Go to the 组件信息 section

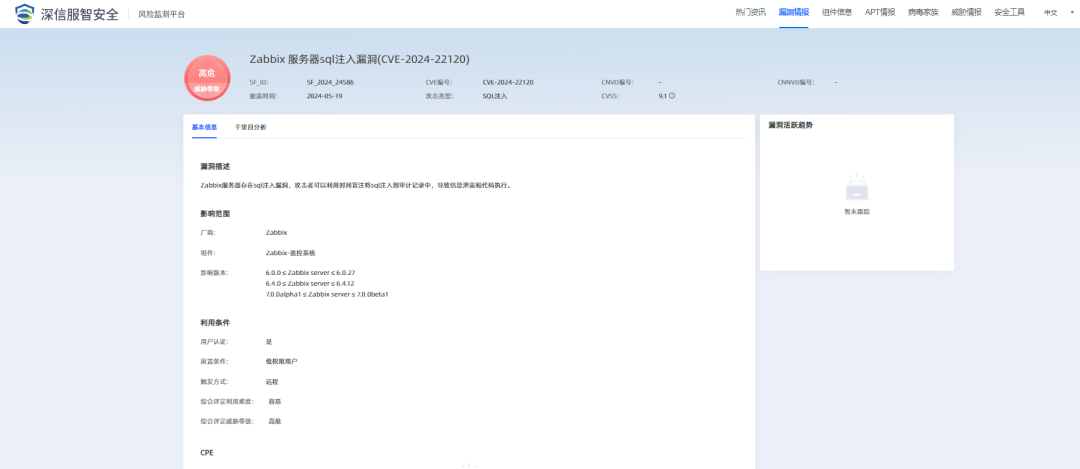(x=837, y=12)
